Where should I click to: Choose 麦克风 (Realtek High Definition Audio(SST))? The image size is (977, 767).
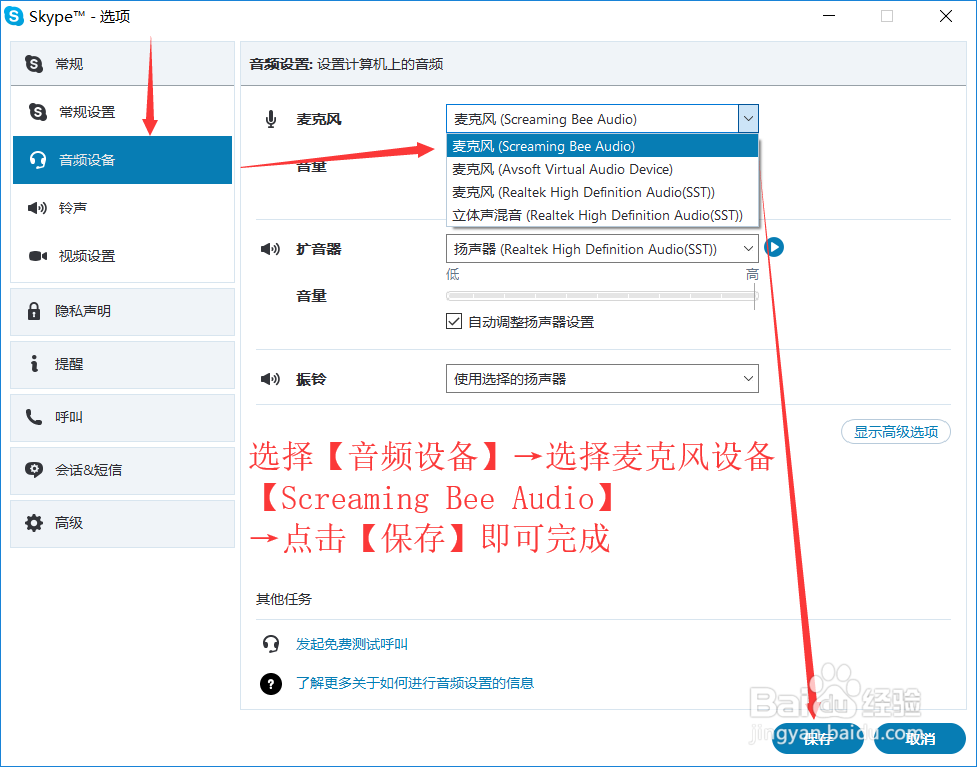click(602, 192)
